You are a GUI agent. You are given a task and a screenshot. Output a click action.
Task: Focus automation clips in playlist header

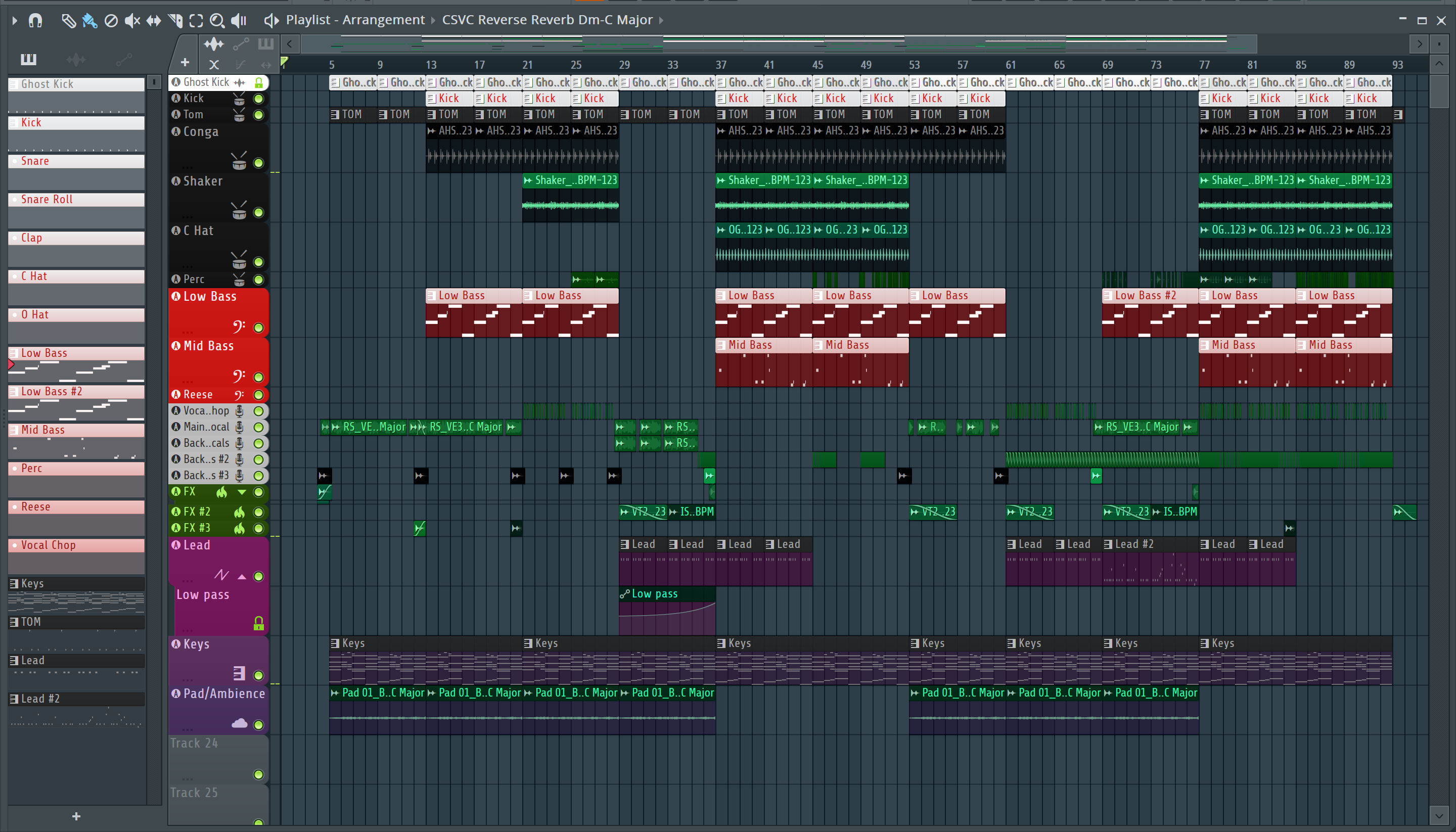(x=241, y=44)
